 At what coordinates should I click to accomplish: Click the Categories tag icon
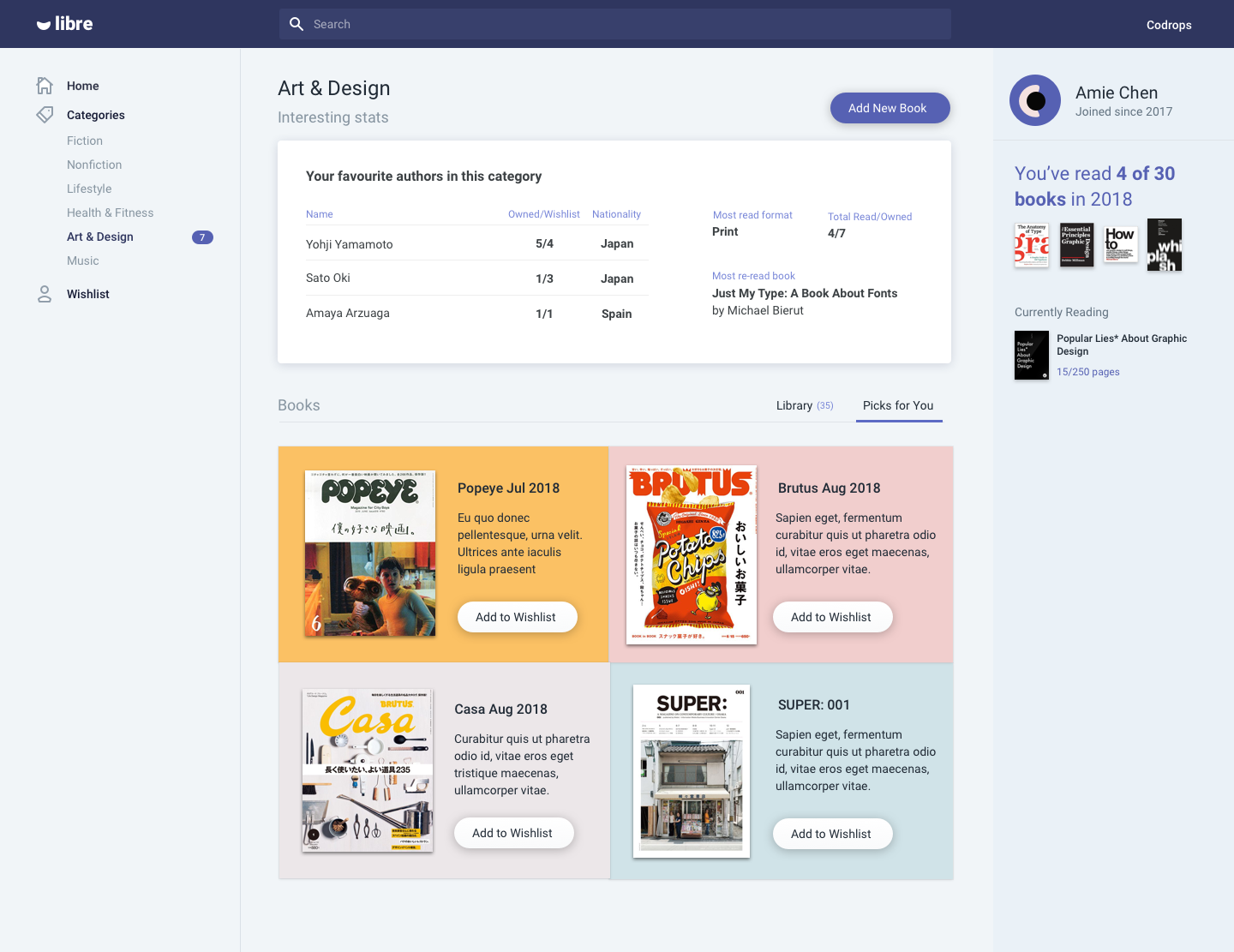coord(45,115)
